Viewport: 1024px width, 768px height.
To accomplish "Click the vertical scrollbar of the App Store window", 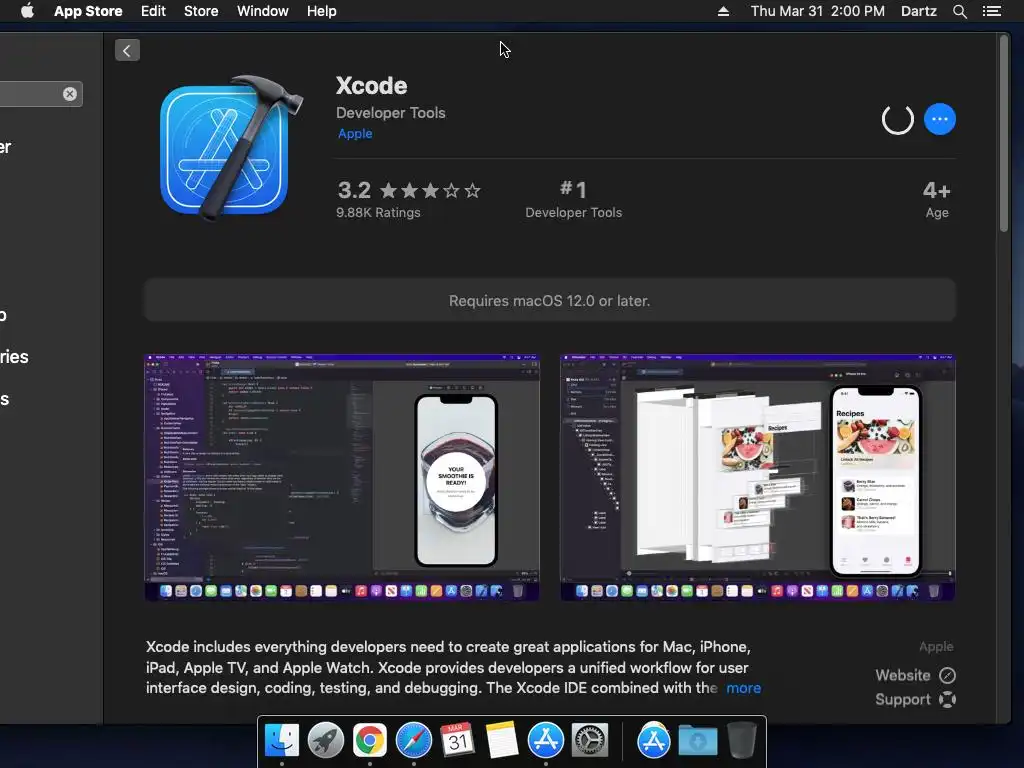I will point(1004,133).
